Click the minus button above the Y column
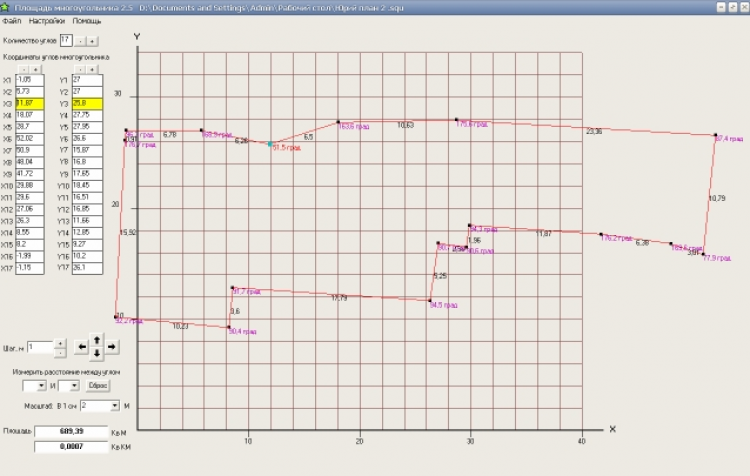The image size is (750, 476). click(80, 69)
